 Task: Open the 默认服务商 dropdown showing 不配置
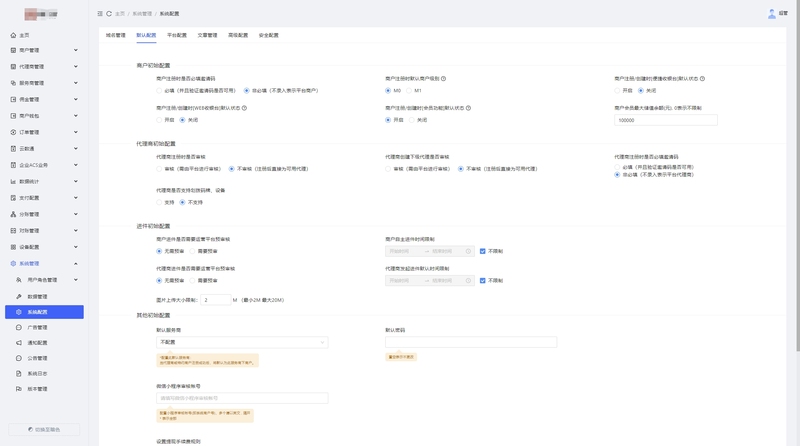pos(242,342)
